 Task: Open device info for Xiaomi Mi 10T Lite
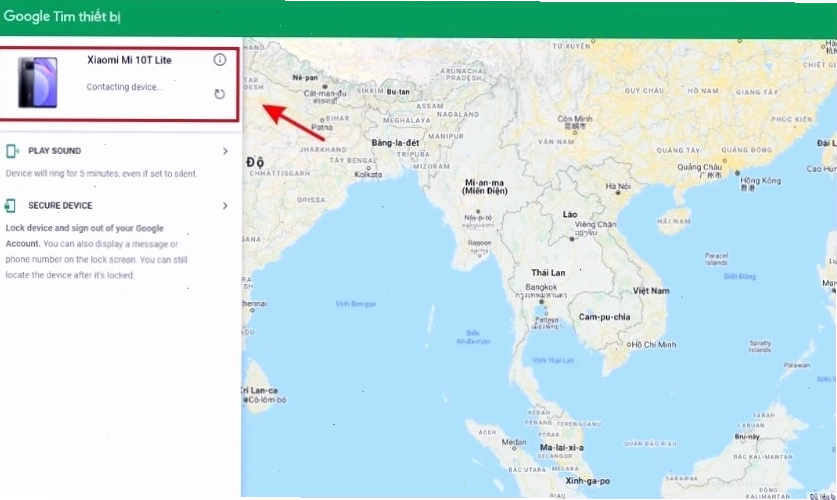tap(219, 60)
